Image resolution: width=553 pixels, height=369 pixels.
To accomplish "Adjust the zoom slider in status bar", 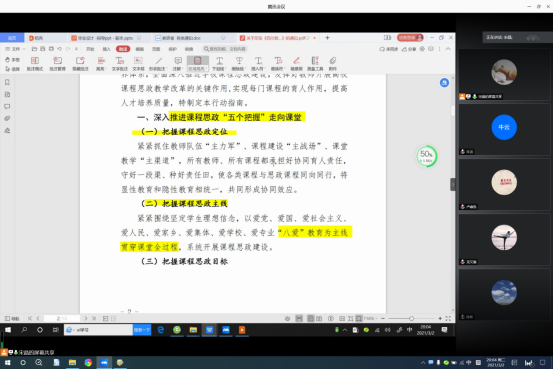I will coord(411,319).
